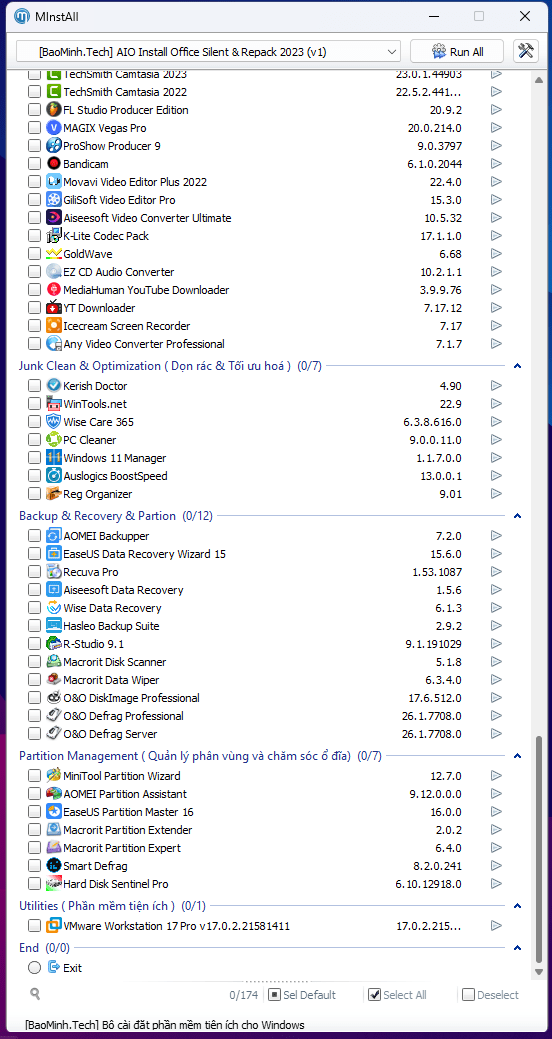The width and height of the screenshot is (552, 1039).
Task: Collapse the Partition Management group arrow
Action: [x=518, y=755]
